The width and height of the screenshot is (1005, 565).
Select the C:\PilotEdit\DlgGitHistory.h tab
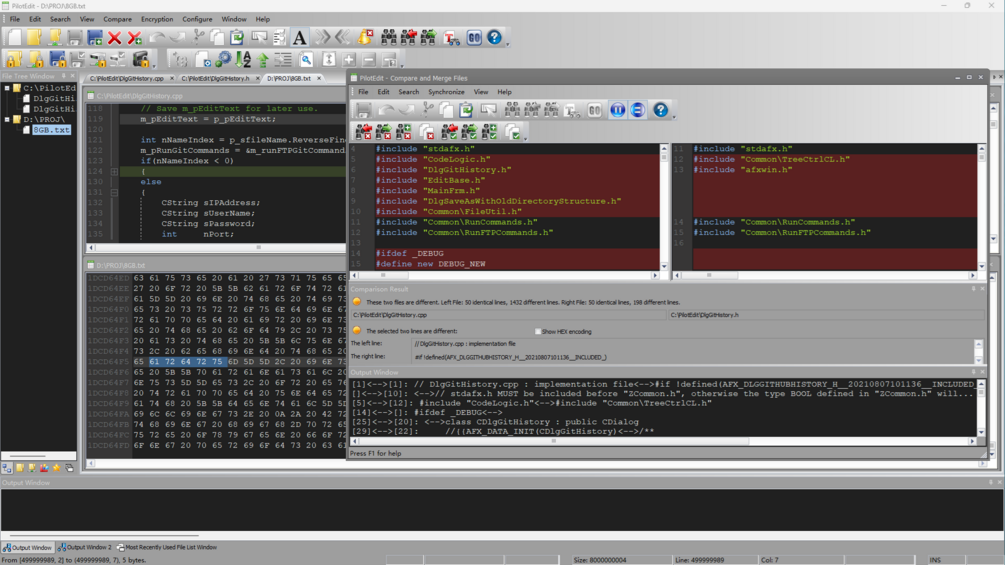pyautogui.click(x=215, y=78)
